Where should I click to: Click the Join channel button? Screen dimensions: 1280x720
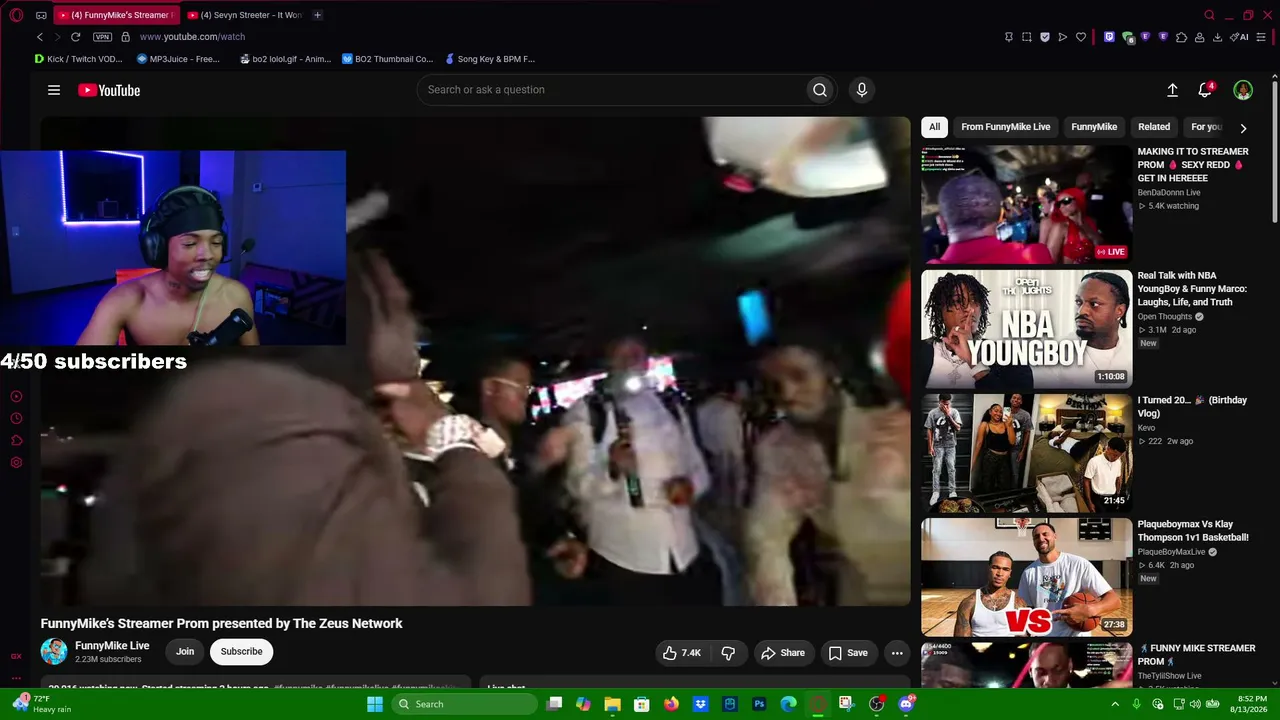pyautogui.click(x=185, y=652)
